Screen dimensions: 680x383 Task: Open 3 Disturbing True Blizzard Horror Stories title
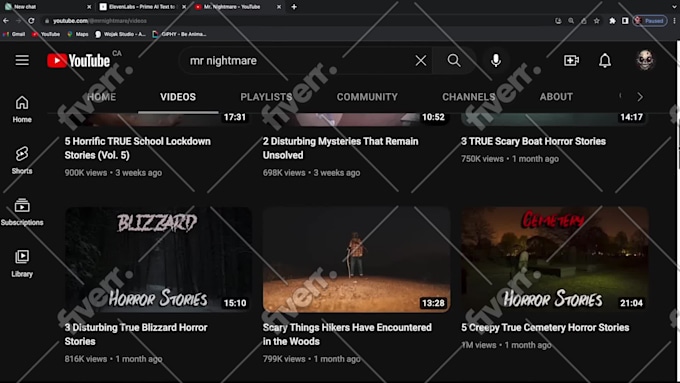136,334
